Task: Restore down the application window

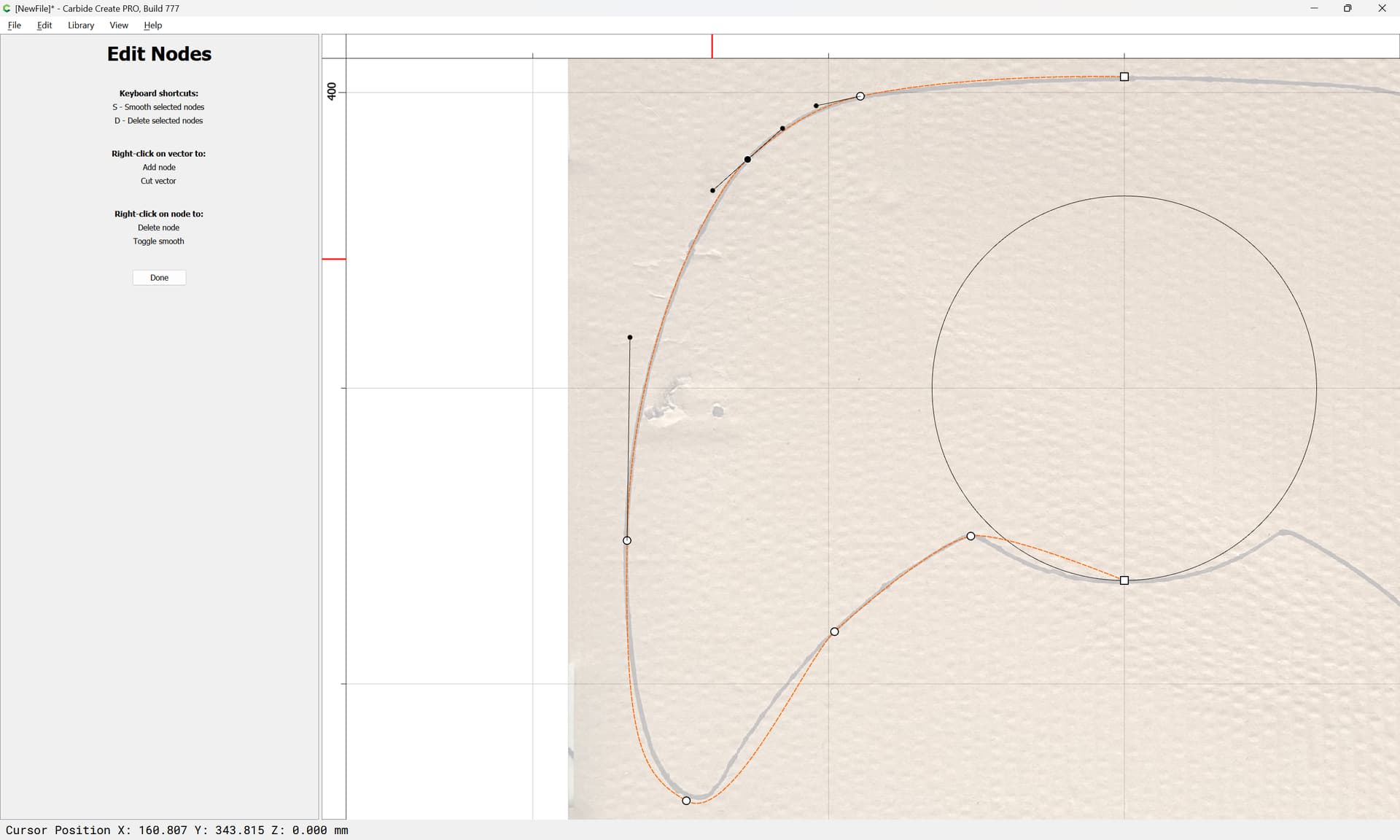Action: (1347, 8)
